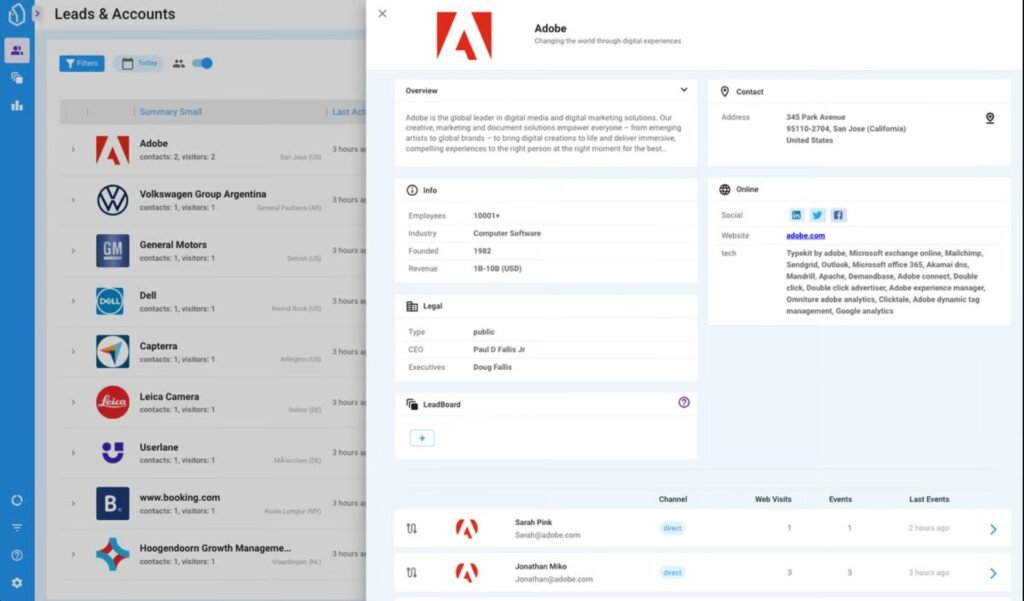Click the map location pin icon
Screen dimensions: 1024x601
click(989, 118)
